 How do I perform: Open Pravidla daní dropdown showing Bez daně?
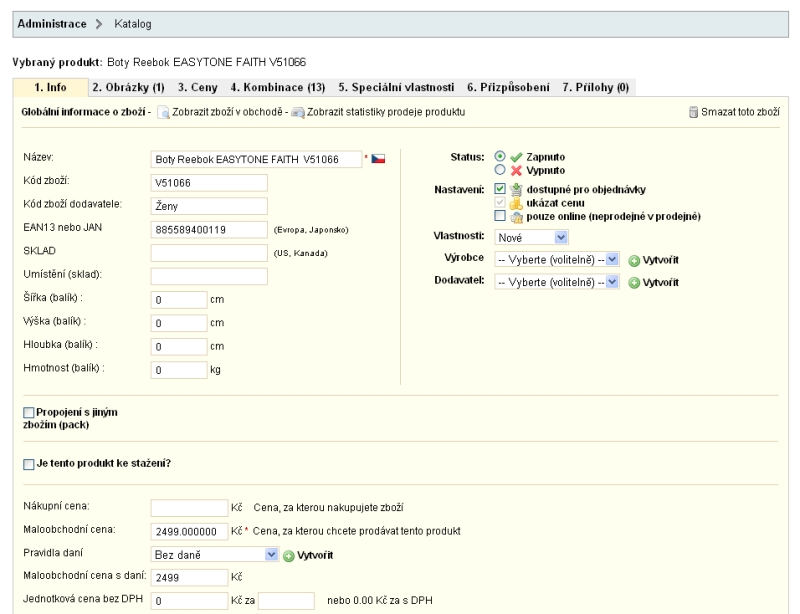pos(215,554)
